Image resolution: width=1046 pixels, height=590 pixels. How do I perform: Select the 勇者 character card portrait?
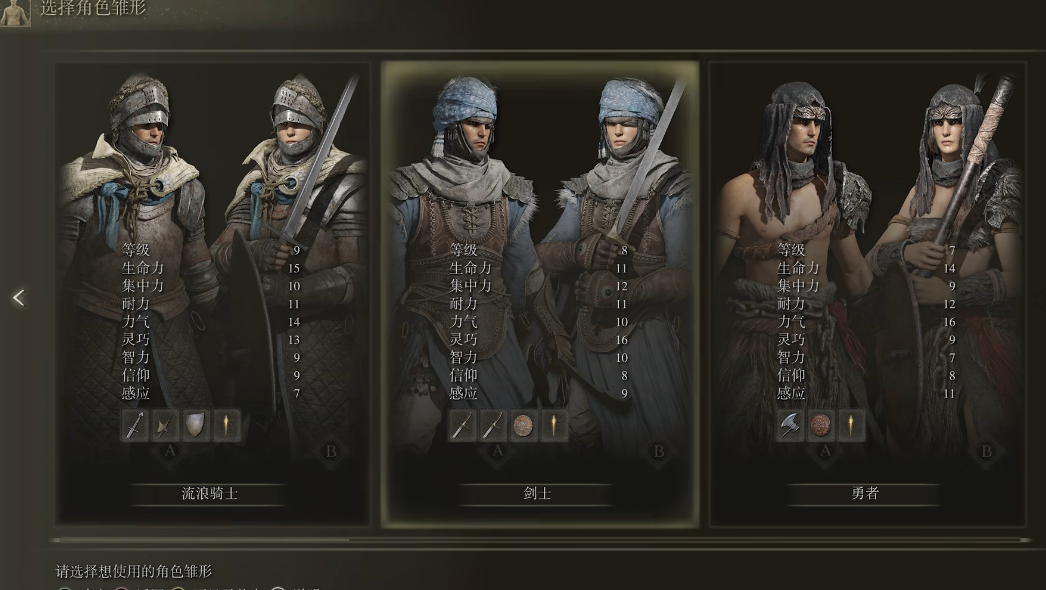(867, 294)
